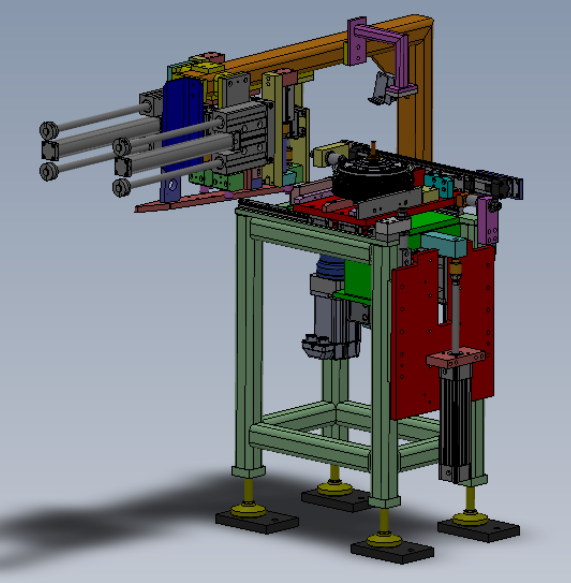Click the topmost-left gray guide rod end cap
The width and height of the screenshot is (571, 583).
click(x=49, y=131)
